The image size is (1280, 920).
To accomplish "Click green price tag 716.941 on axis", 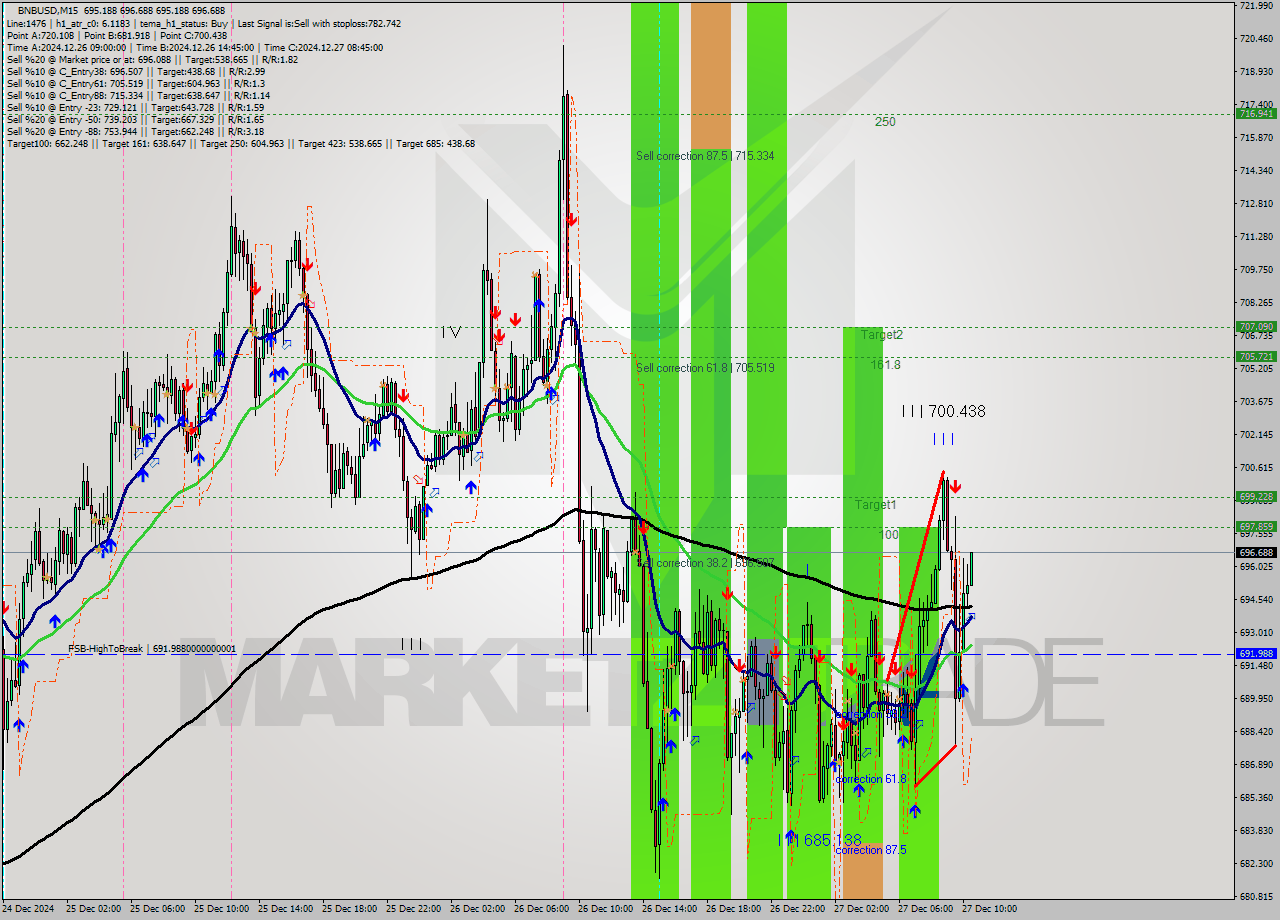I will coord(1256,113).
